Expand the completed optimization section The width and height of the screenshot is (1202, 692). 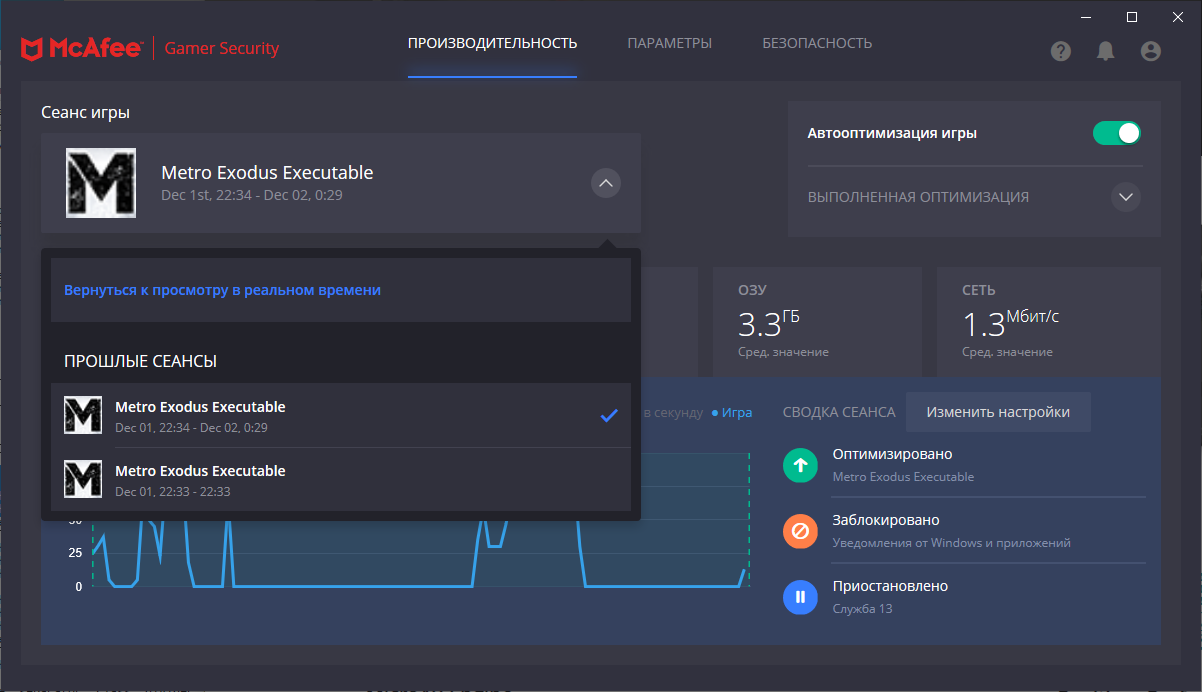point(1126,197)
